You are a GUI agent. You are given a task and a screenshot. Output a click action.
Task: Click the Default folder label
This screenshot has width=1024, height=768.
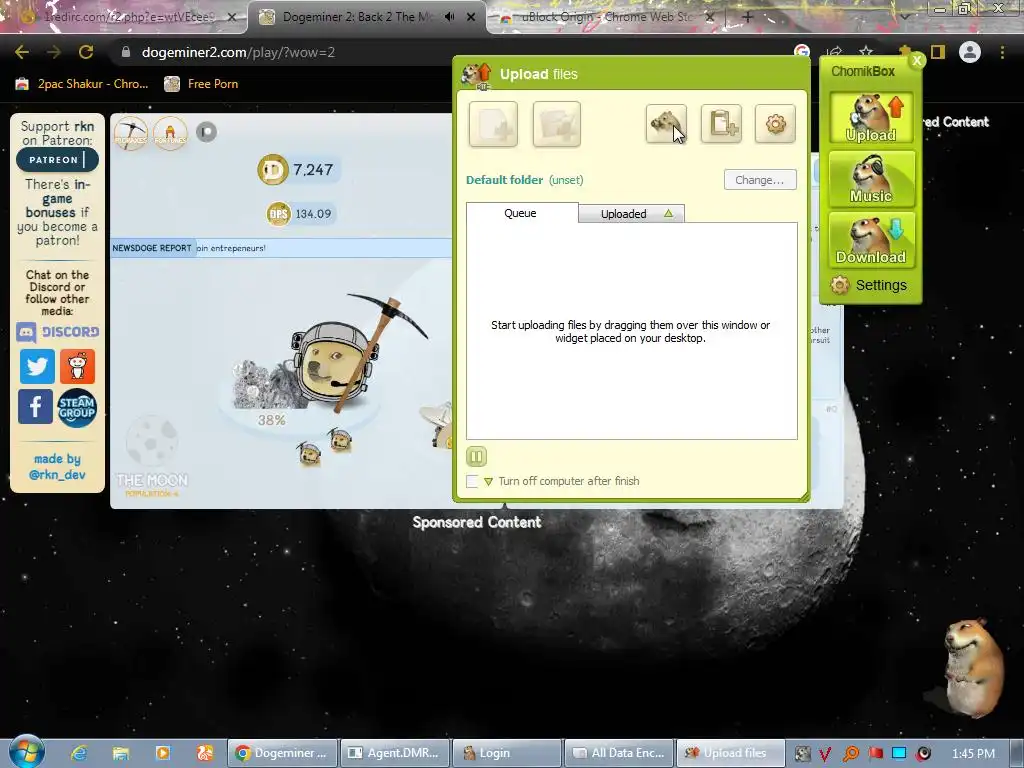(x=504, y=180)
